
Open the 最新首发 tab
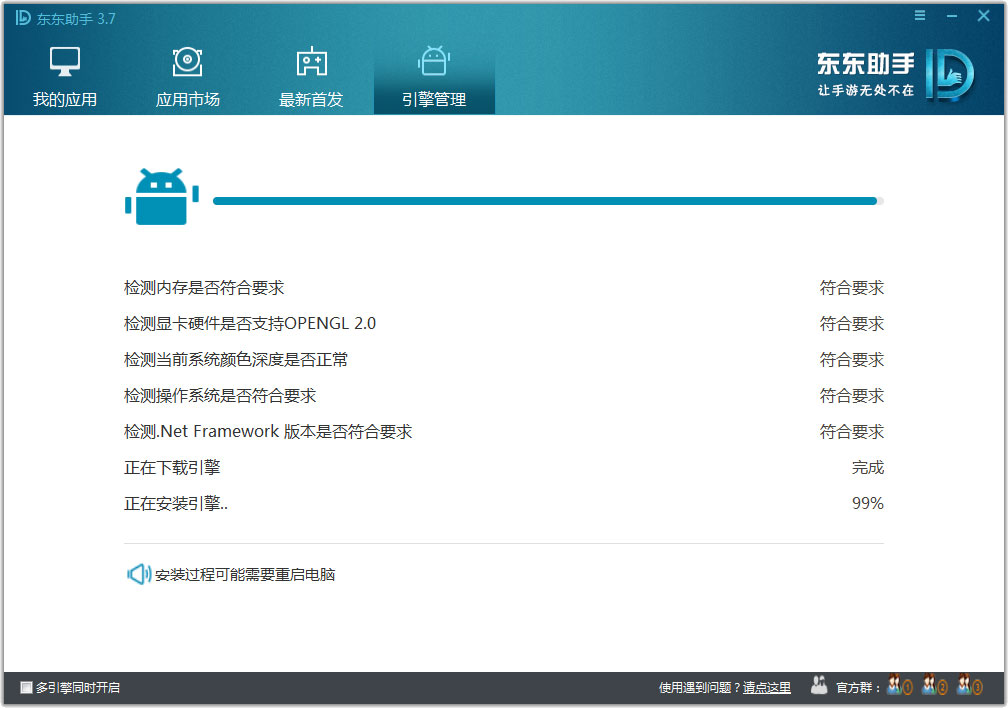coord(311,77)
